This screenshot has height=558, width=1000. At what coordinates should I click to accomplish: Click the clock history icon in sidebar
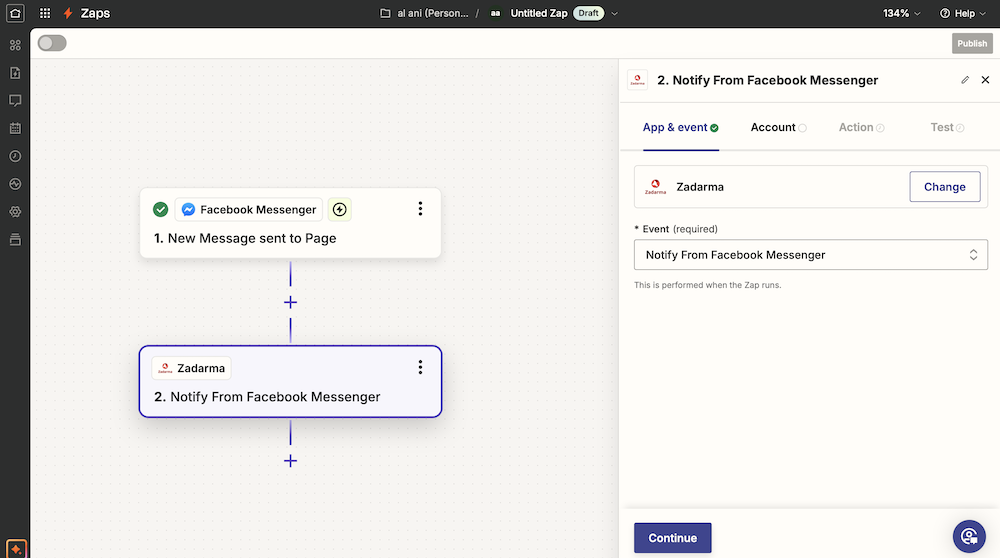(x=15, y=156)
